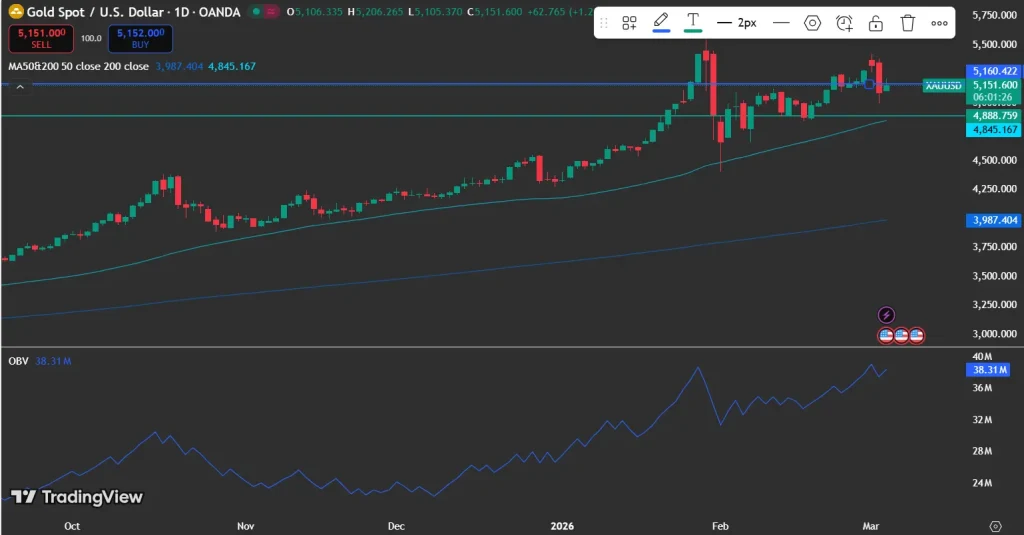Screen dimensions: 1024x535
Task: Click the 40 M OBV axis tick
Action: (x=982, y=357)
